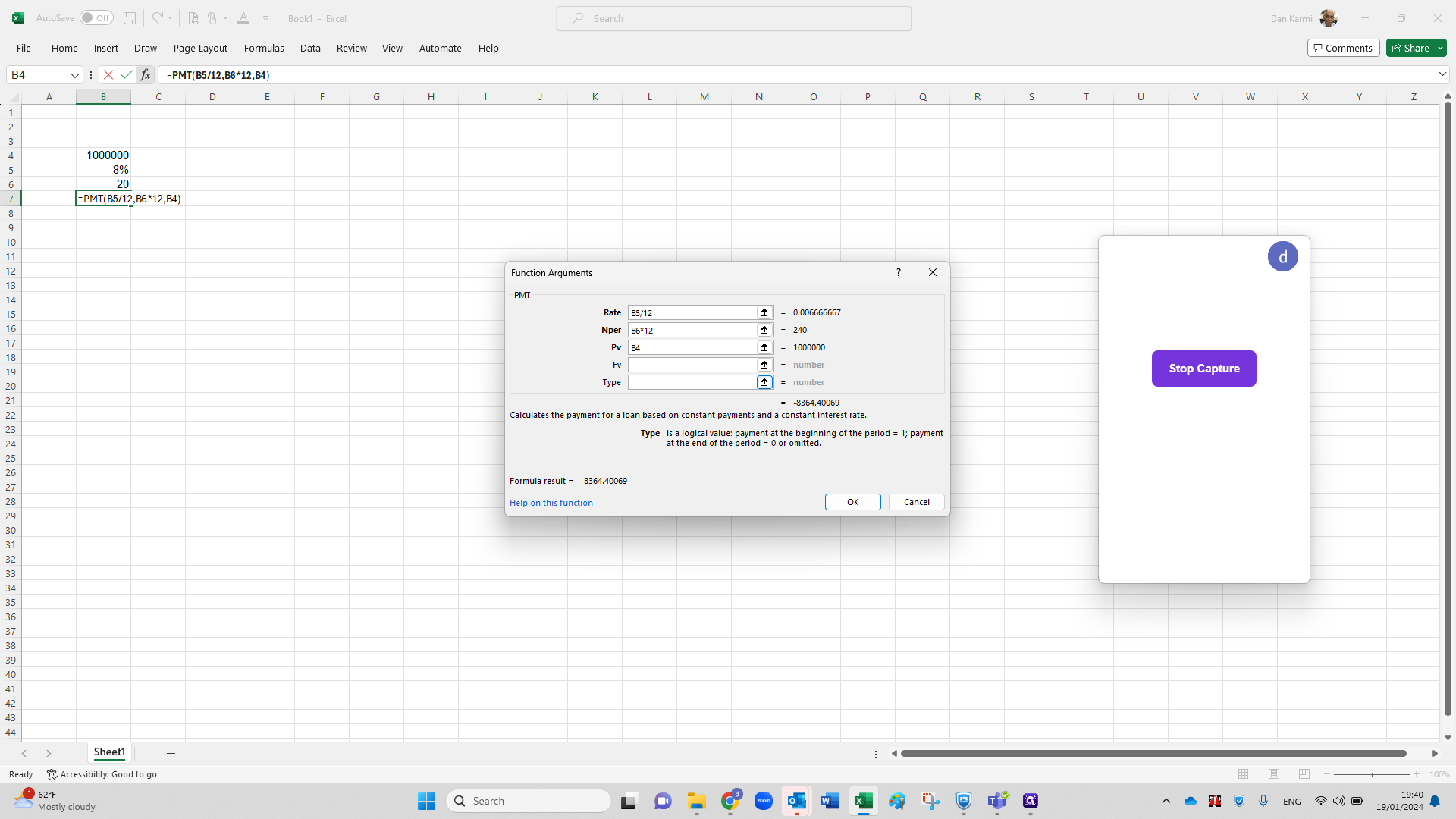Click OK in Function Arguments dialog
Viewport: 1456px width, 819px height.
pyautogui.click(x=852, y=502)
